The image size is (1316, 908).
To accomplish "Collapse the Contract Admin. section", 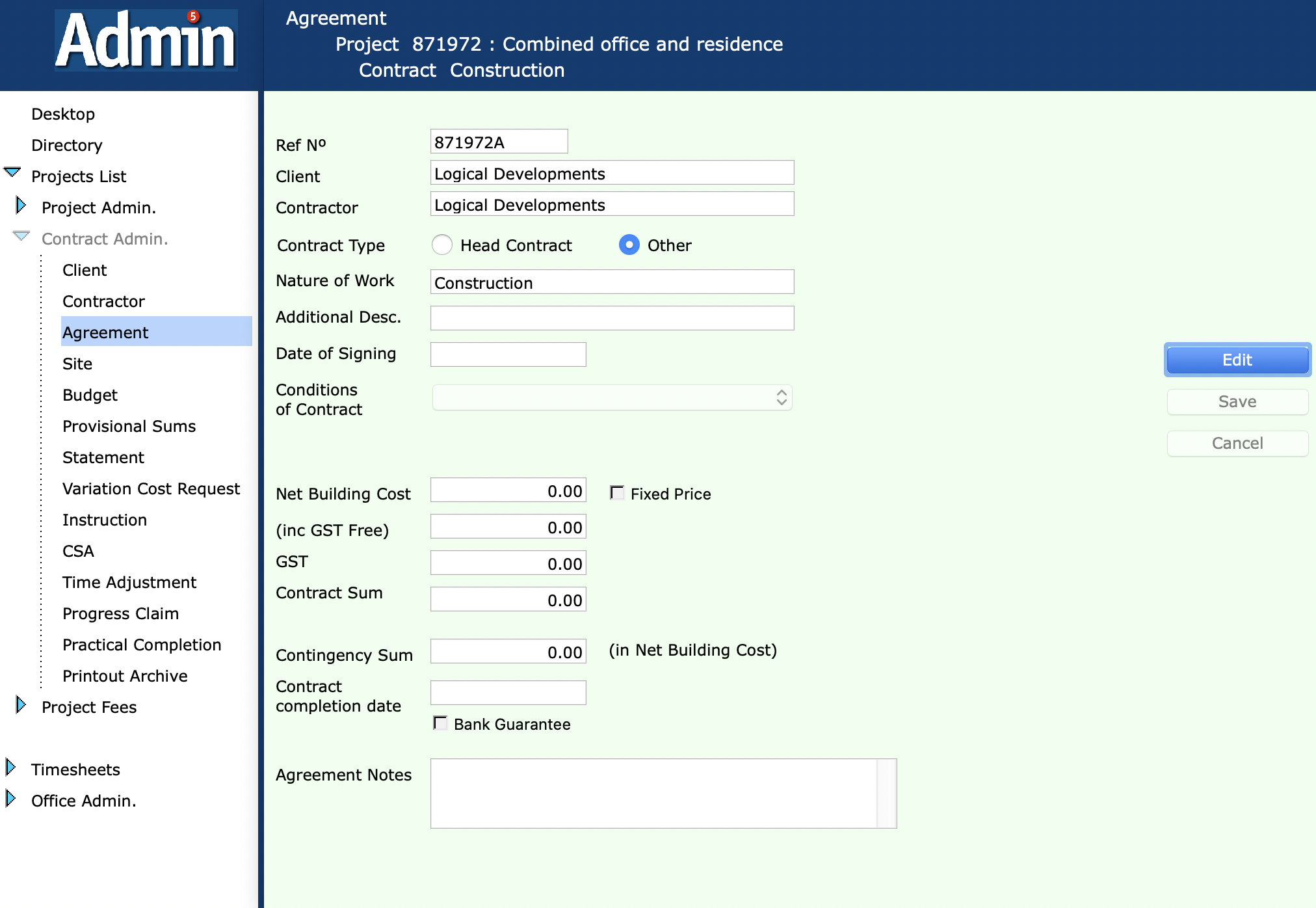I will [x=21, y=235].
